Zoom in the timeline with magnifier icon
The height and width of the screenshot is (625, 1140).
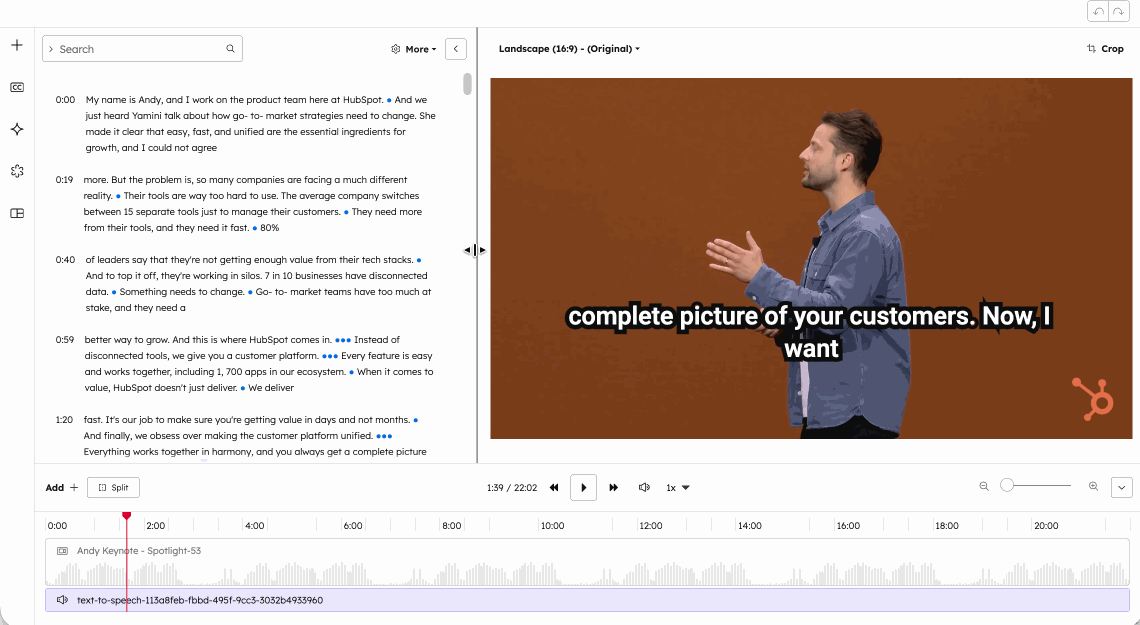[x=1093, y=487]
